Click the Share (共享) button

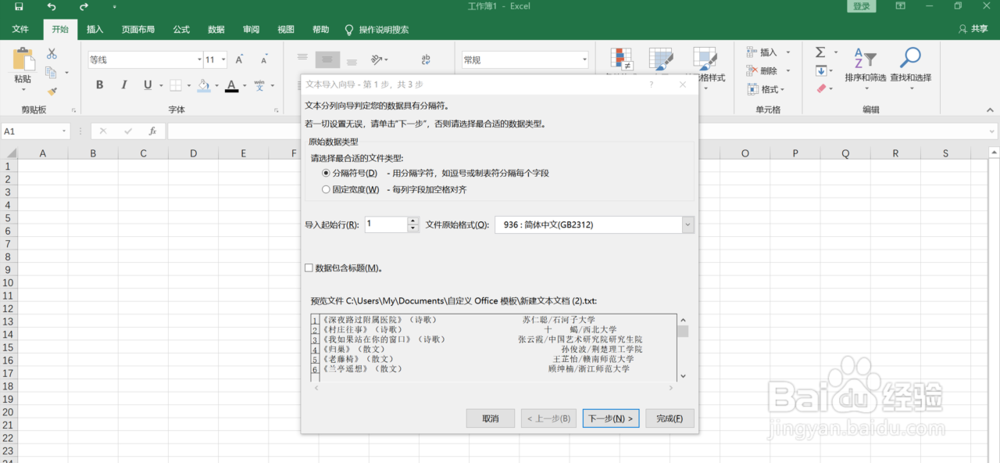pyautogui.click(x=974, y=29)
